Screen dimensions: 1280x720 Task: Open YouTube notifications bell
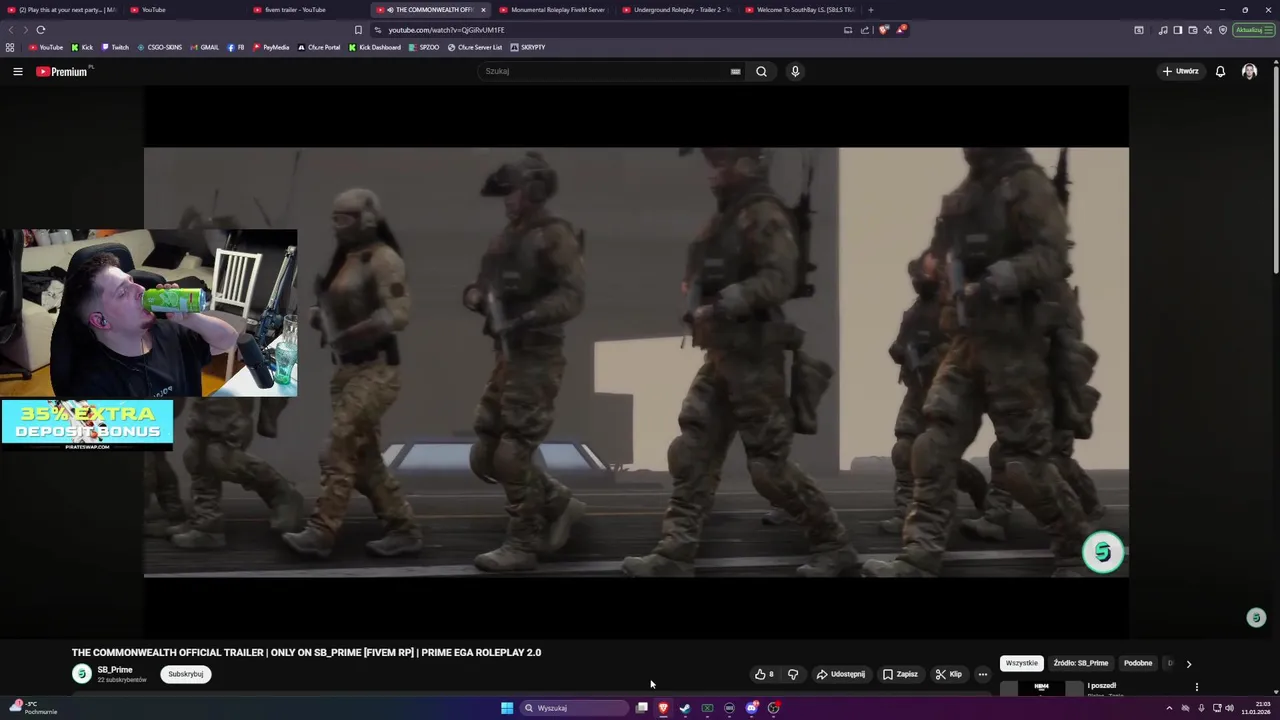(1220, 71)
